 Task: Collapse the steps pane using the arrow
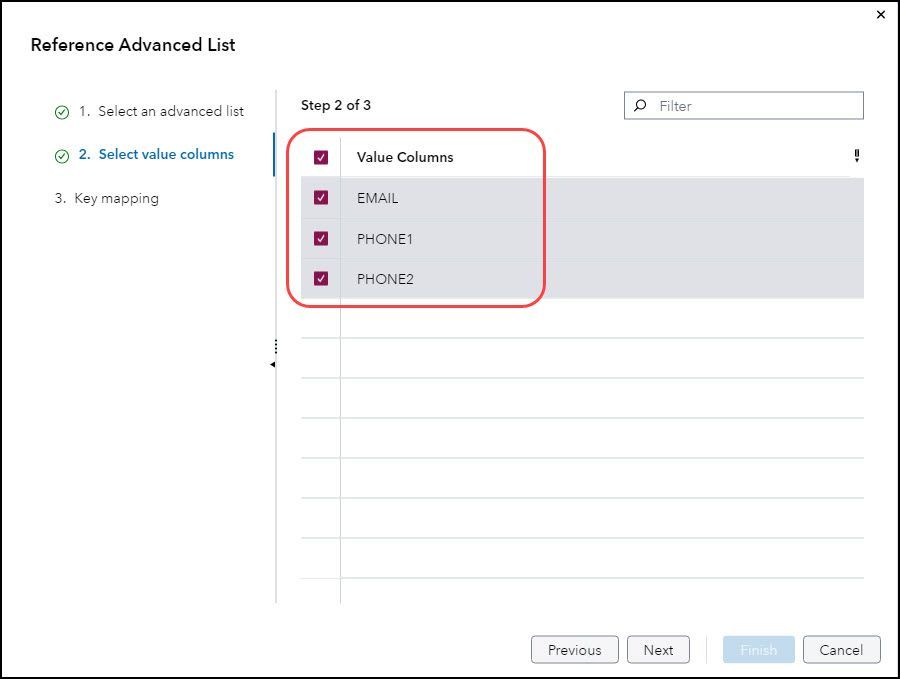click(272, 365)
